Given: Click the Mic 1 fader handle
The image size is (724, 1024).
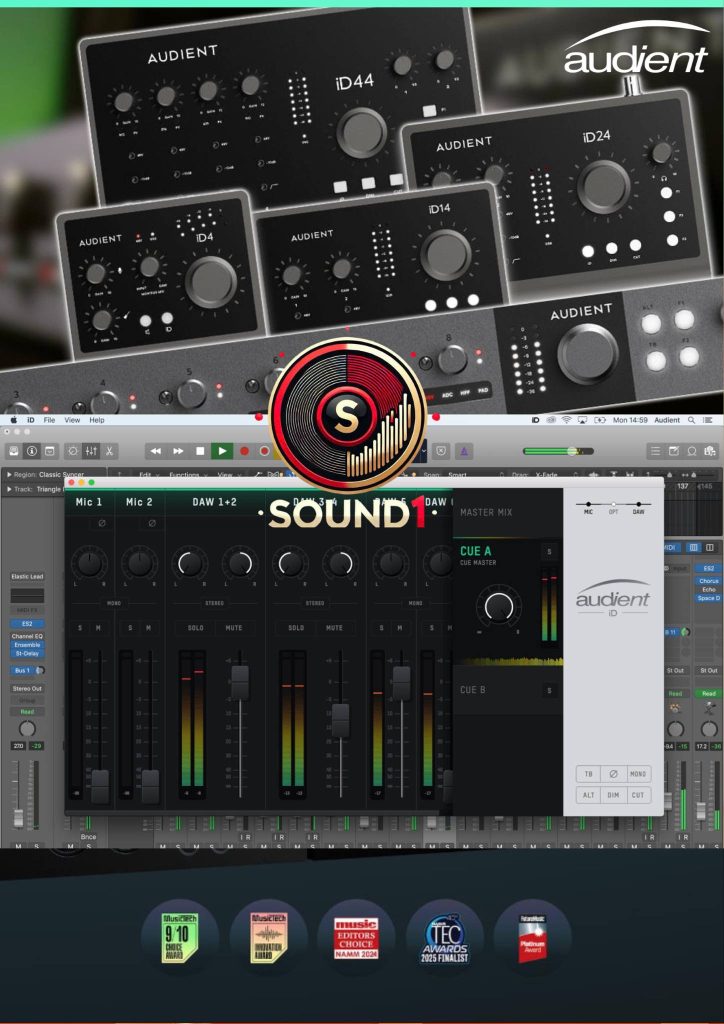Looking at the screenshot, I should pos(100,786).
